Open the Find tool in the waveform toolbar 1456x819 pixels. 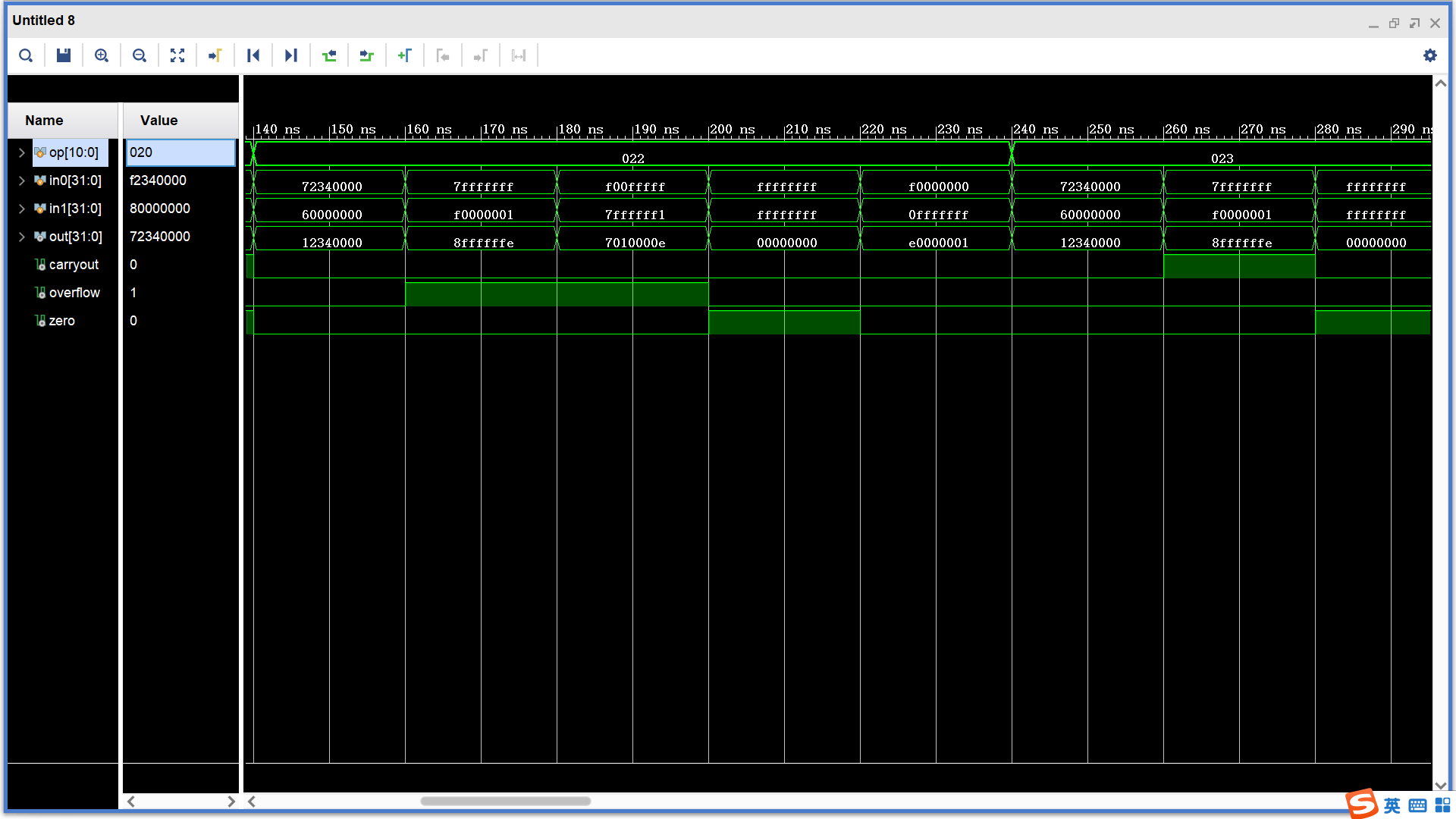[26, 55]
